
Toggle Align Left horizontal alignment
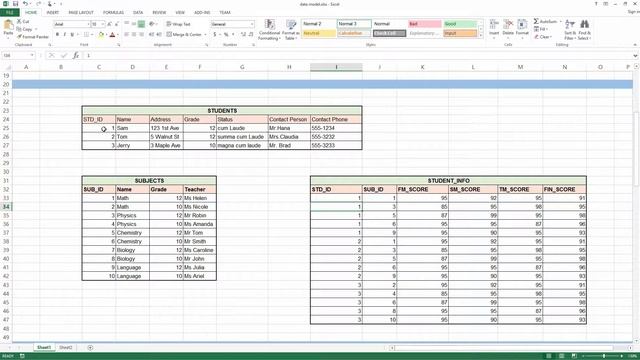click(x=127, y=35)
